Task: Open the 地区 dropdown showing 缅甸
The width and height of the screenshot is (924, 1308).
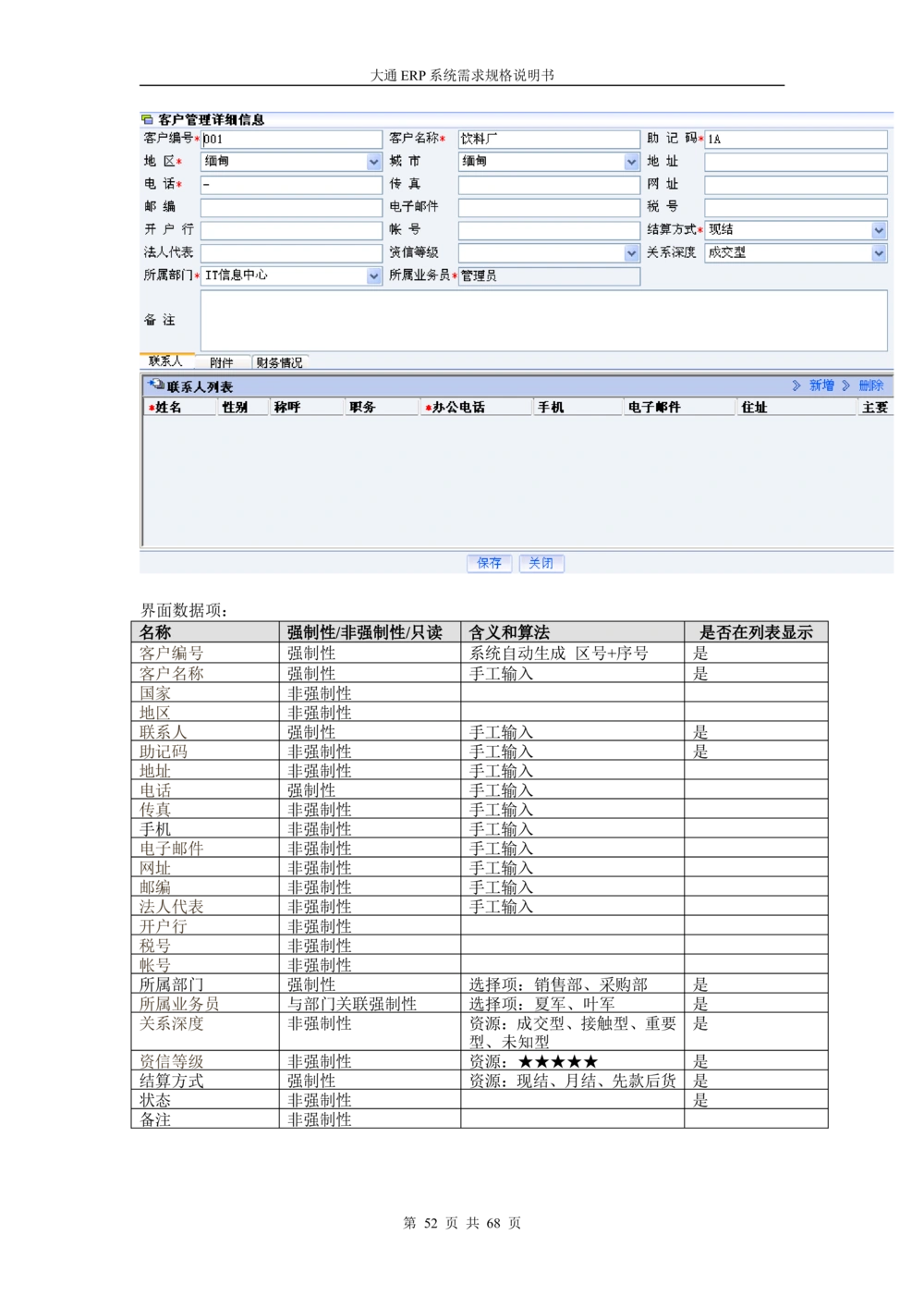Action: 373,161
